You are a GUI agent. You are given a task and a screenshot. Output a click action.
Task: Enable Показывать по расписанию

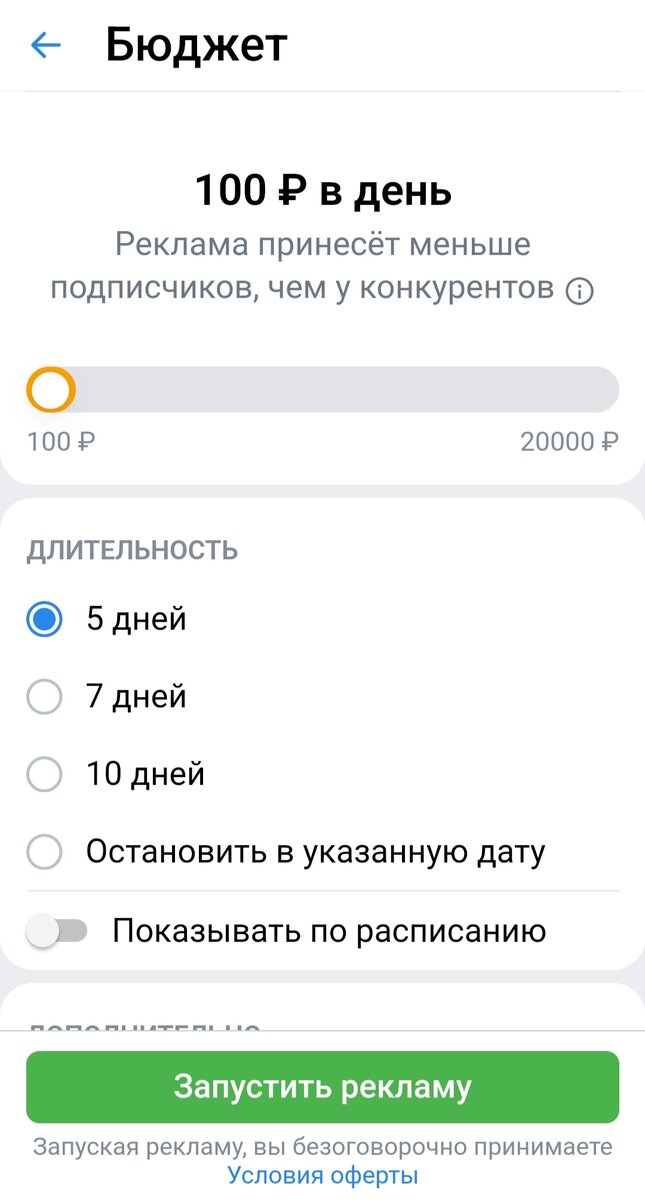pos(60,930)
